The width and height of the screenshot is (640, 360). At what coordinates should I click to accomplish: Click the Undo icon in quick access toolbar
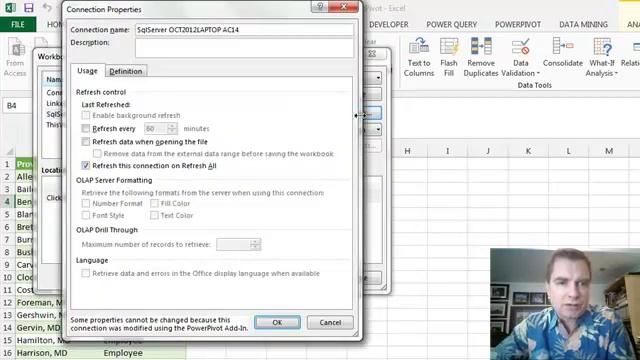[x=47, y=8]
